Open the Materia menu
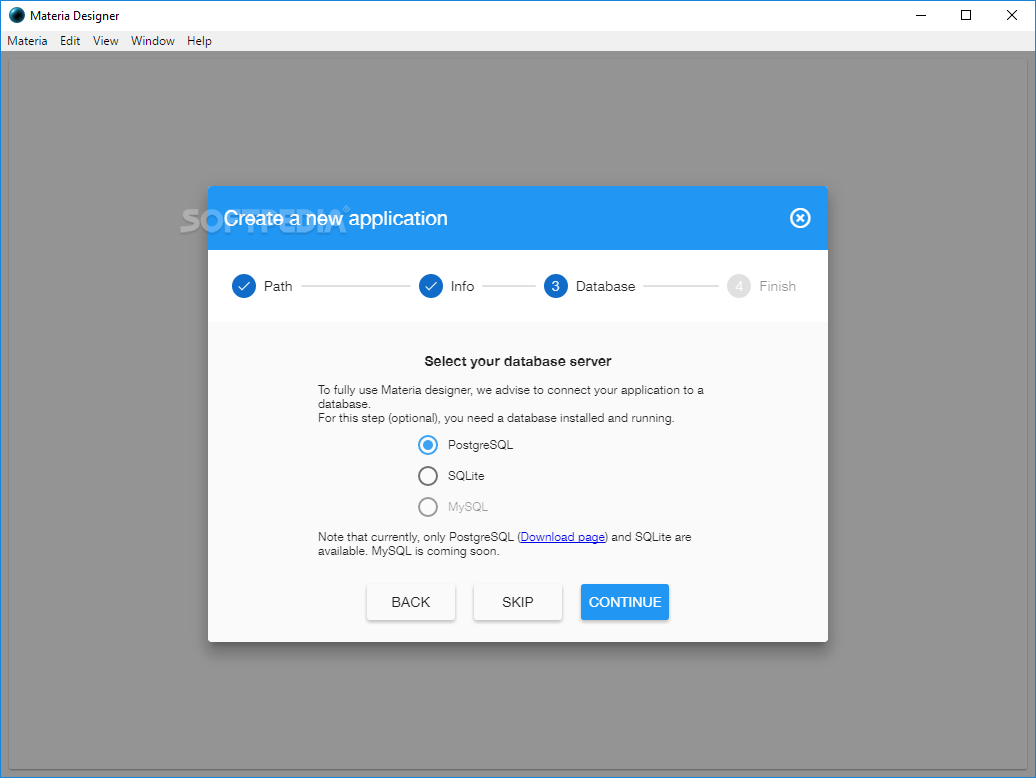 [27, 41]
